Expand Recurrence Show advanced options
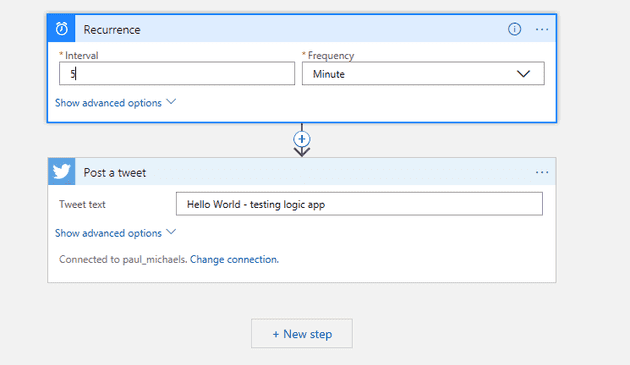 pyautogui.click(x=115, y=103)
